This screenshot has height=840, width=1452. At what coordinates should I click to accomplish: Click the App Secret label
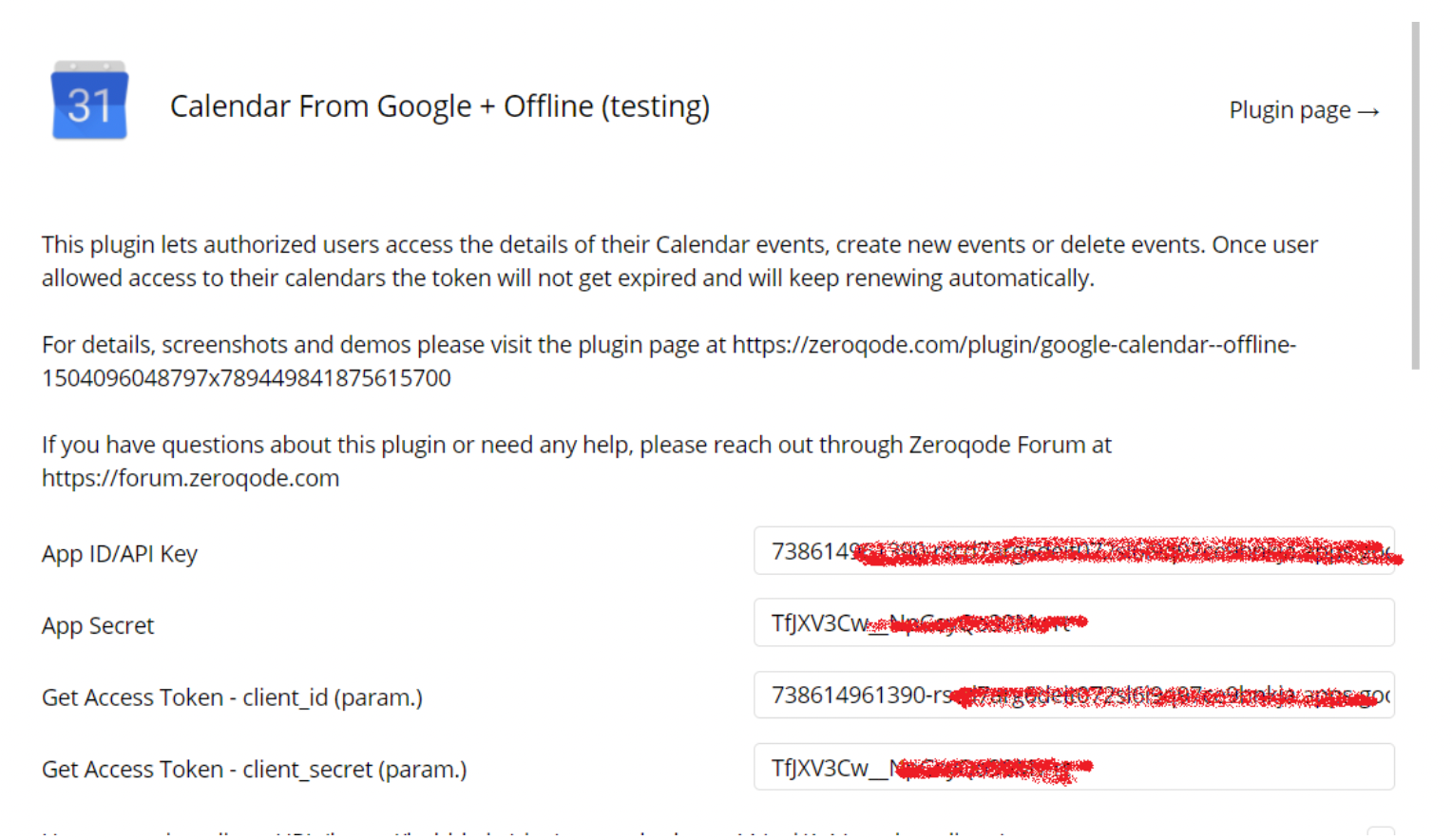pos(98,626)
